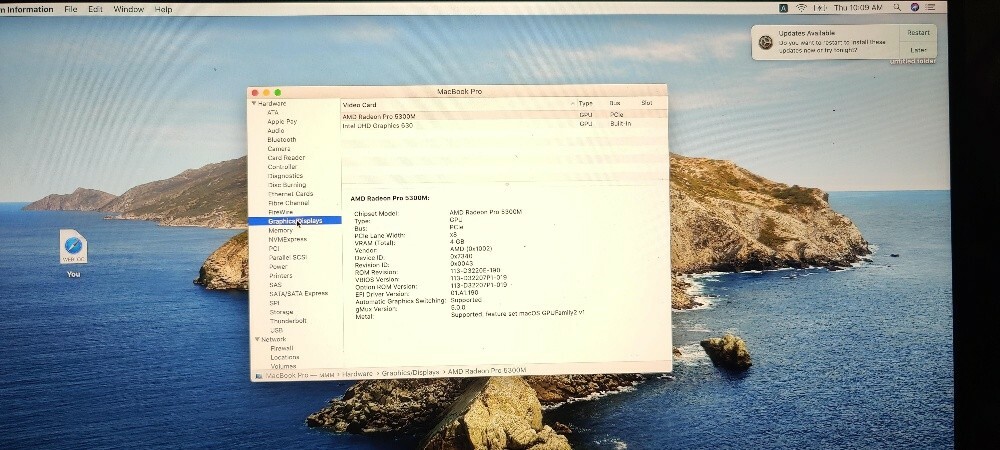The width and height of the screenshot is (1000, 450).
Task: Select ATA in the Hardware list
Action: [x=273, y=112]
